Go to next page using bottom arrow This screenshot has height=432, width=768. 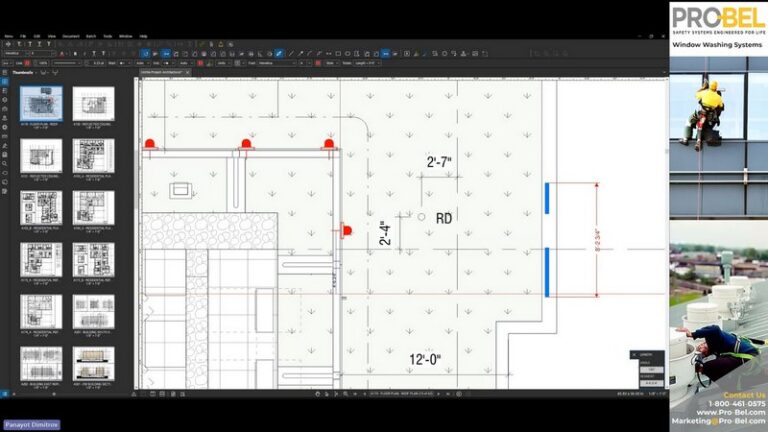(x=438, y=394)
